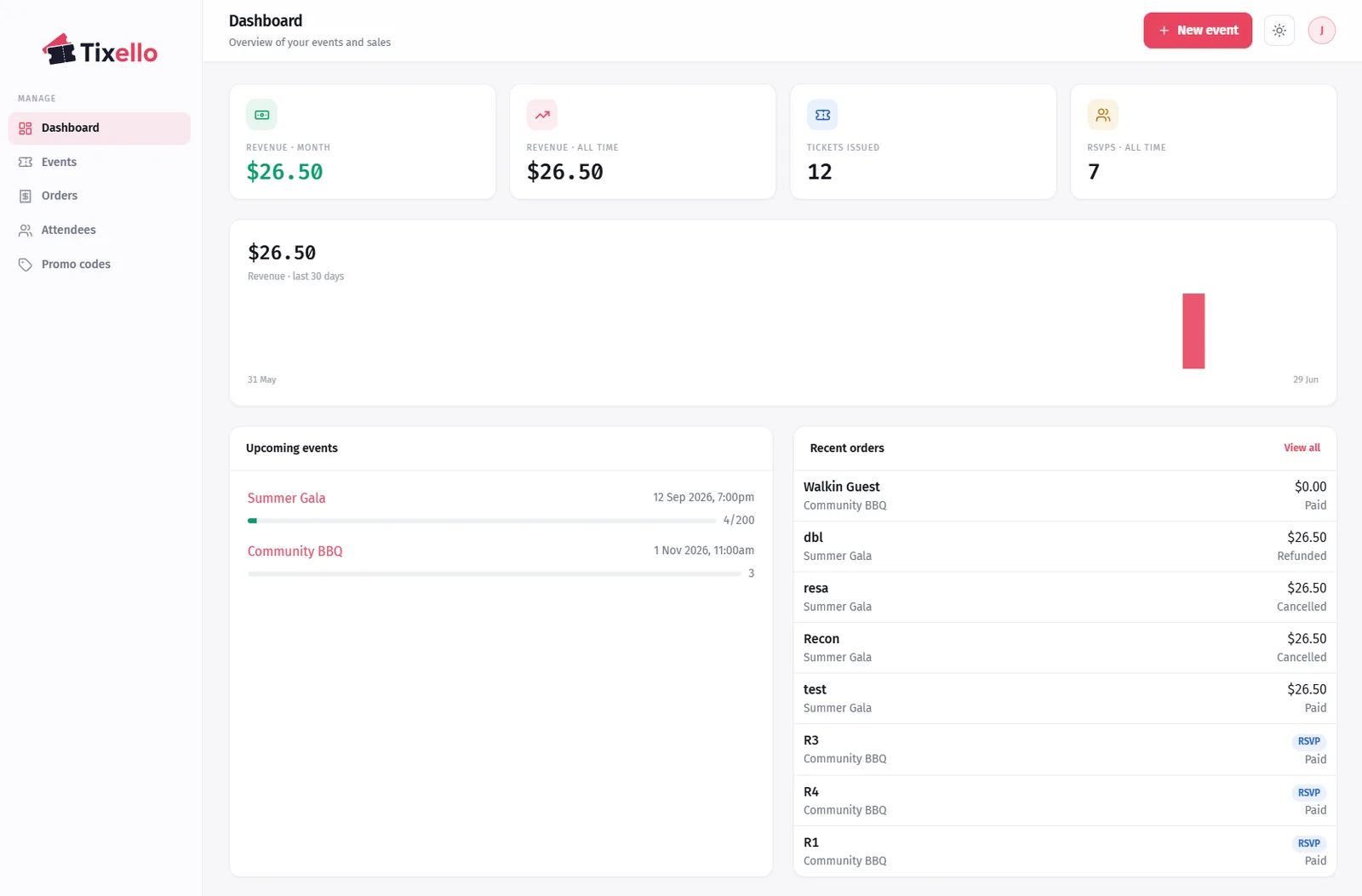The image size is (1362, 896).
Task: Open the user avatar J menu
Action: click(x=1322, y=31)
